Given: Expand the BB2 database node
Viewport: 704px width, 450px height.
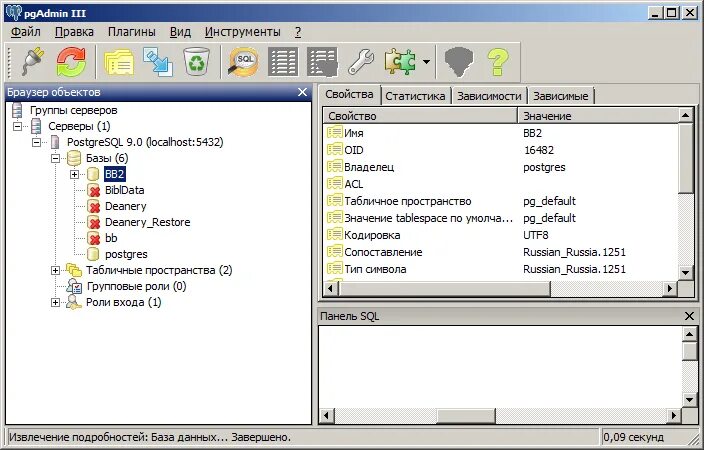Looking at the screenshot, I should [74, 174].
